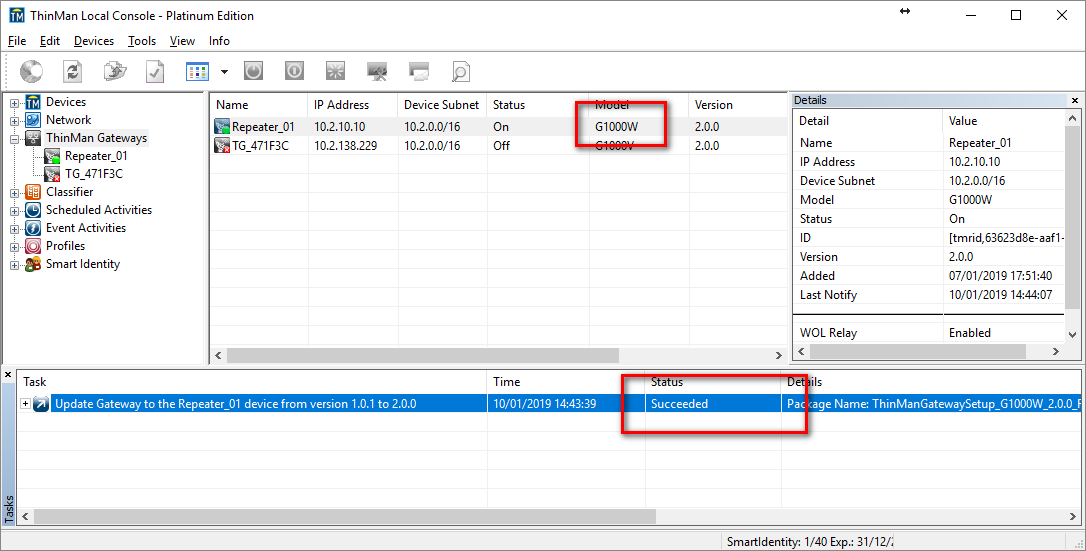Click the Off status of TG_471F3C

point(501,145)
